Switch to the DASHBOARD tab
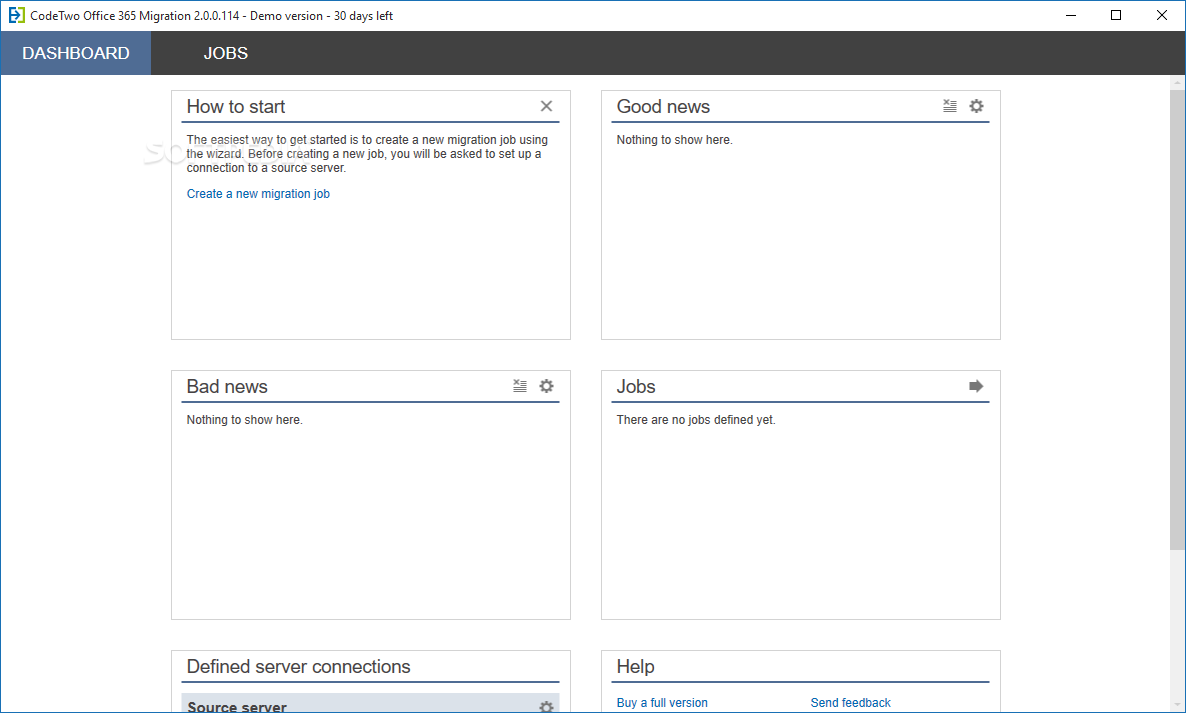The height and width of the screenshot is (713, 1186). [76, 53]
